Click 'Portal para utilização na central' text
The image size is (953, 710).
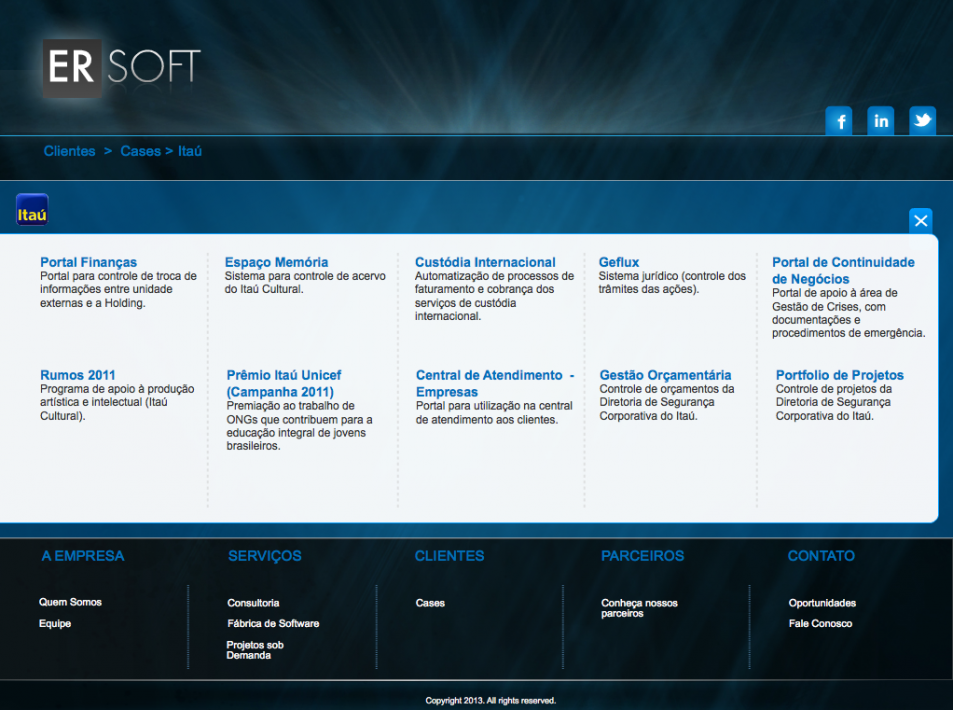(x=494, y=413)
